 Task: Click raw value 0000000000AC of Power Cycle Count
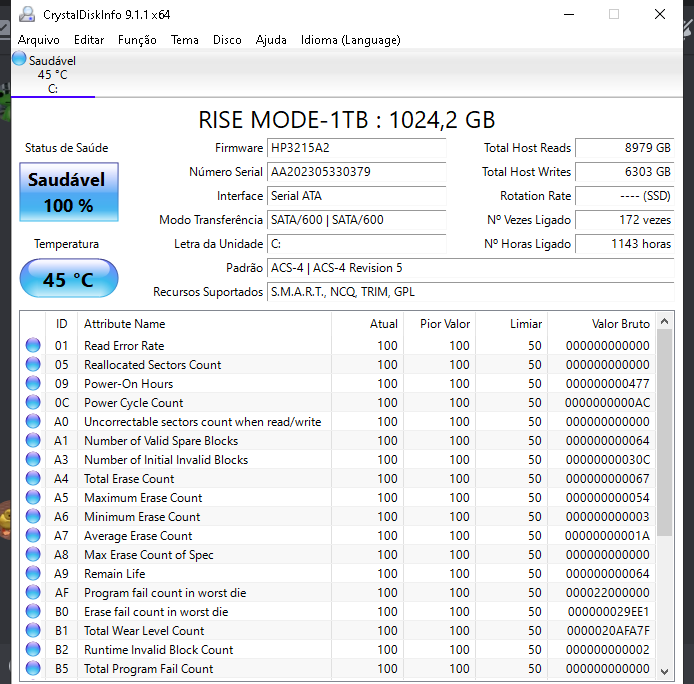pyautogui.click(x=607, y=402)
